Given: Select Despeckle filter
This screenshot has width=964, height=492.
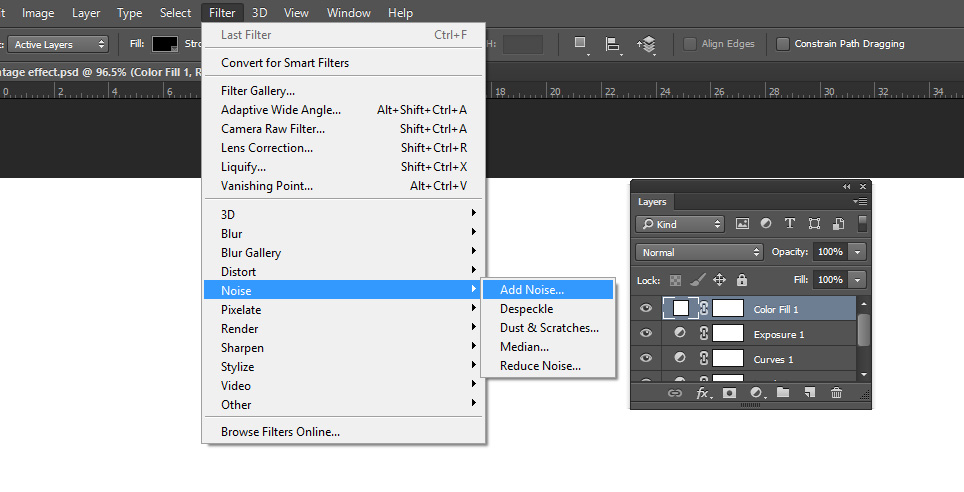Looking at the screenshot, I should tap(548, 309).
